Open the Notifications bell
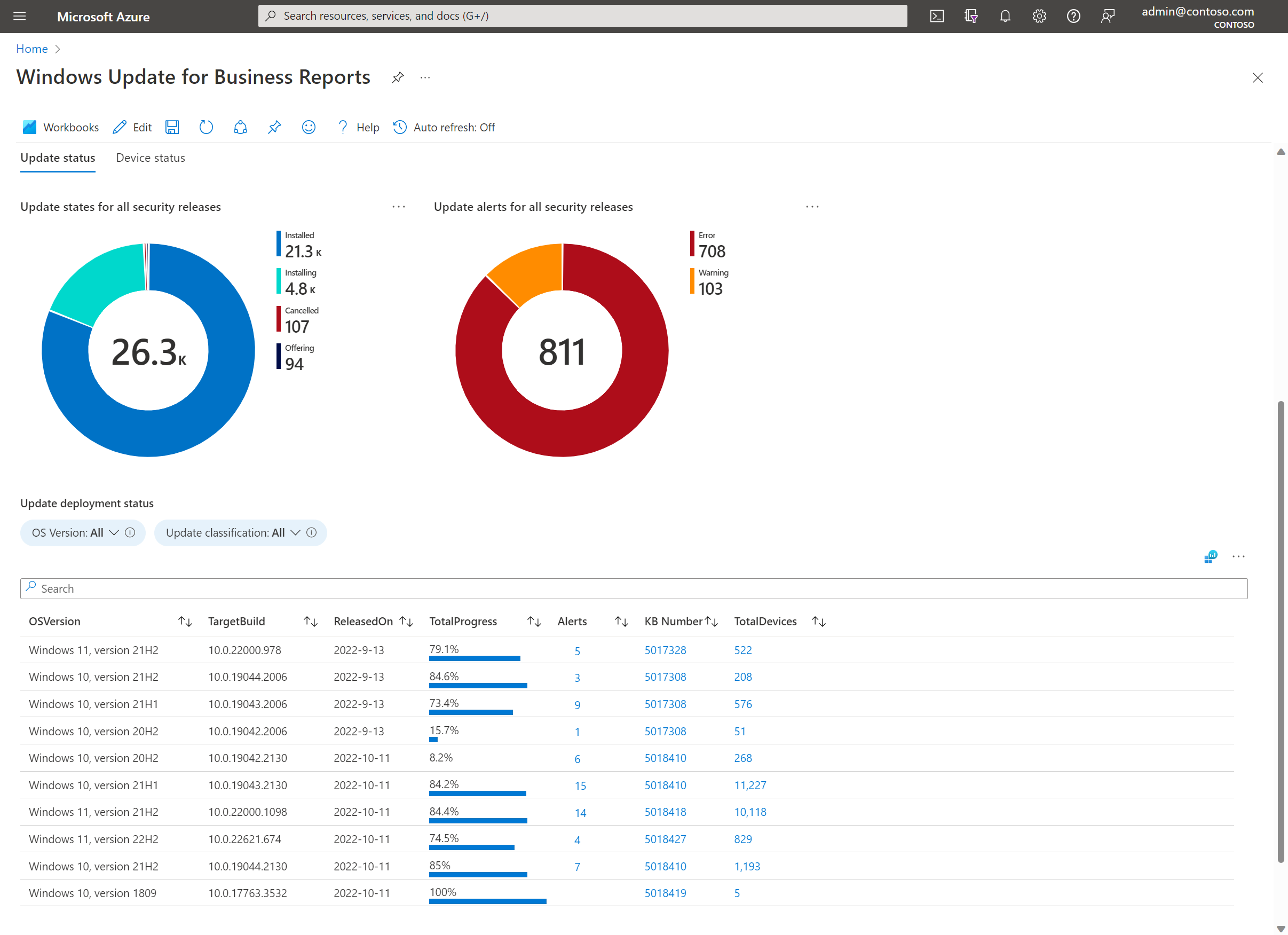1288x935 pixels. point(1005,16)
